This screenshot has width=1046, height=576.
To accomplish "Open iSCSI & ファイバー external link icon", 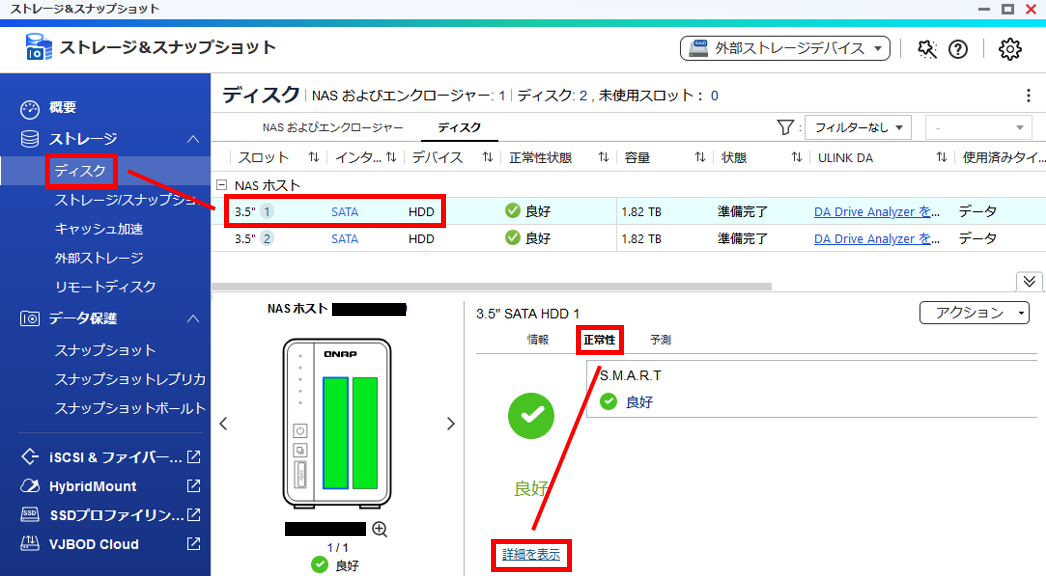I will click(x=193, y=457).
